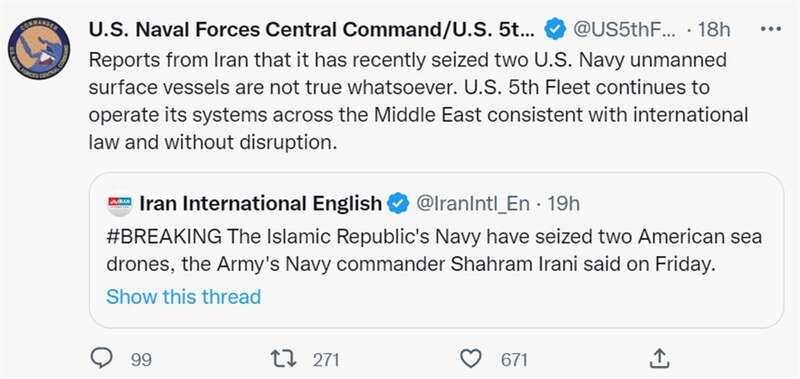The height and width of the screenshot is (379, 800).
Task: View the 271 retweets count
Action: 326,360
